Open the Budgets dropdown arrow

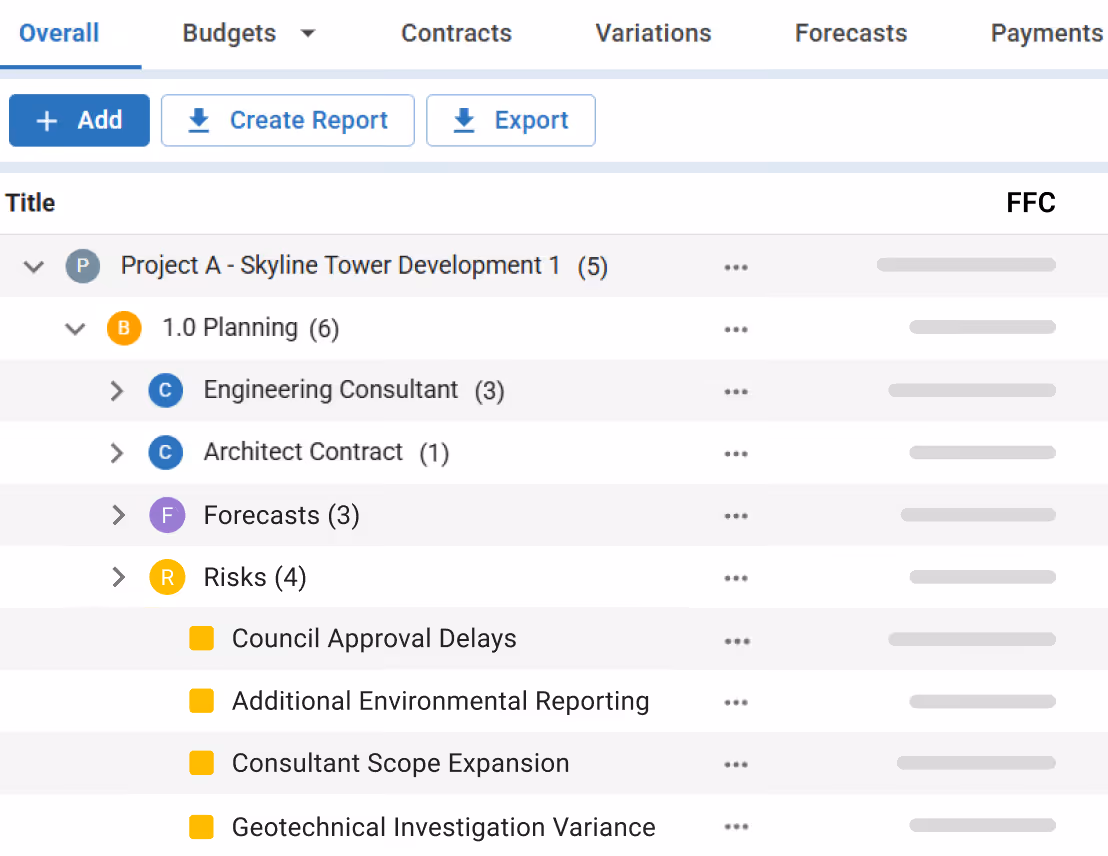click(307, 33)
